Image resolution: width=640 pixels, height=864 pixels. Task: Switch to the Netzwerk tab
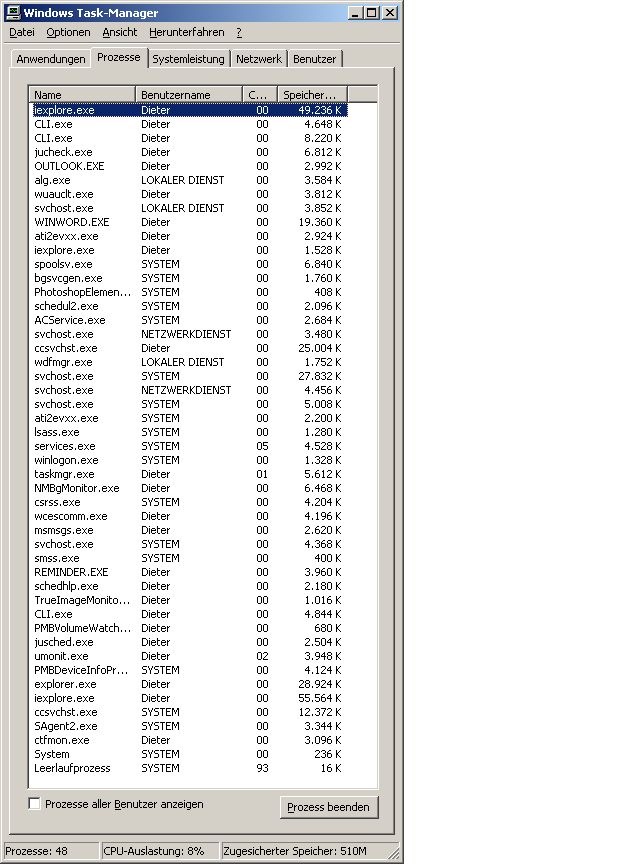(x=259, y=59)
